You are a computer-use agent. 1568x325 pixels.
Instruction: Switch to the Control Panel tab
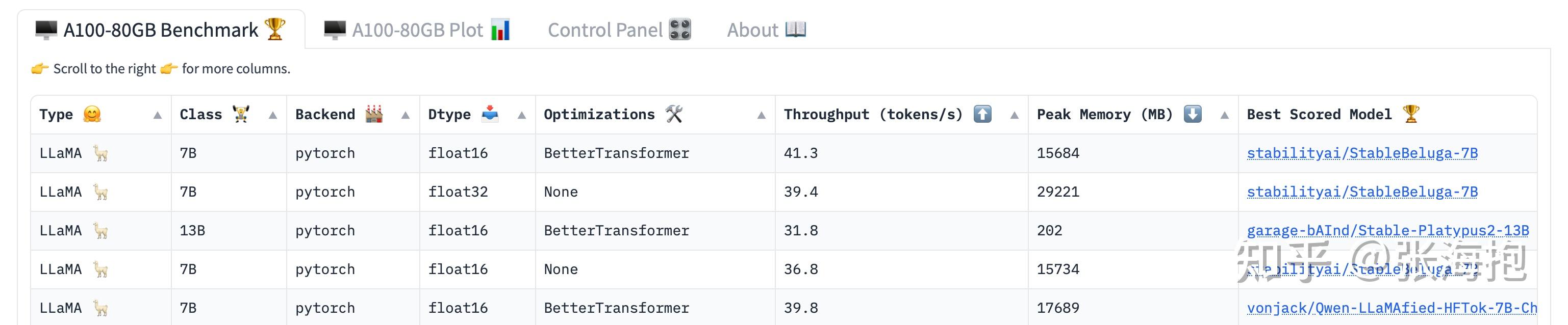tap(618, 30)
